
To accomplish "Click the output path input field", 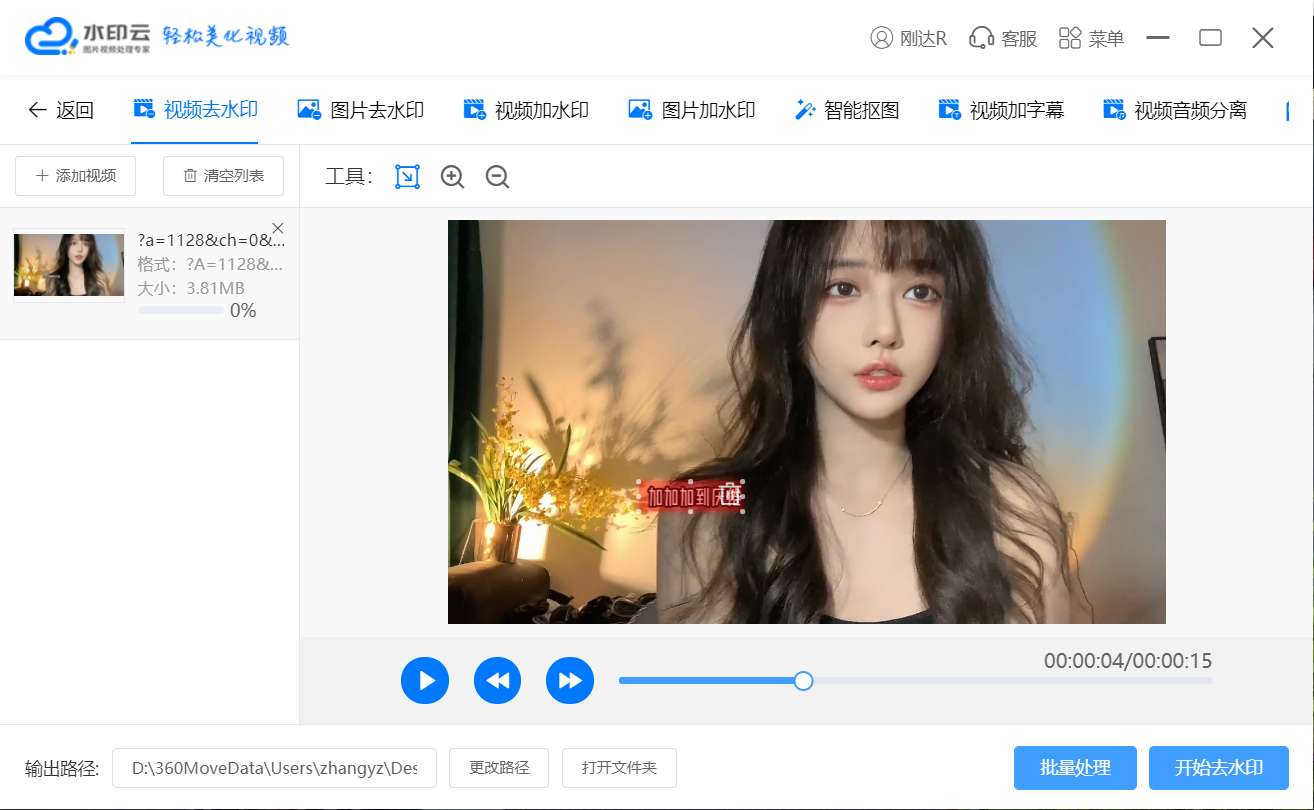I will pyautogui.click(x=274, y=768).
